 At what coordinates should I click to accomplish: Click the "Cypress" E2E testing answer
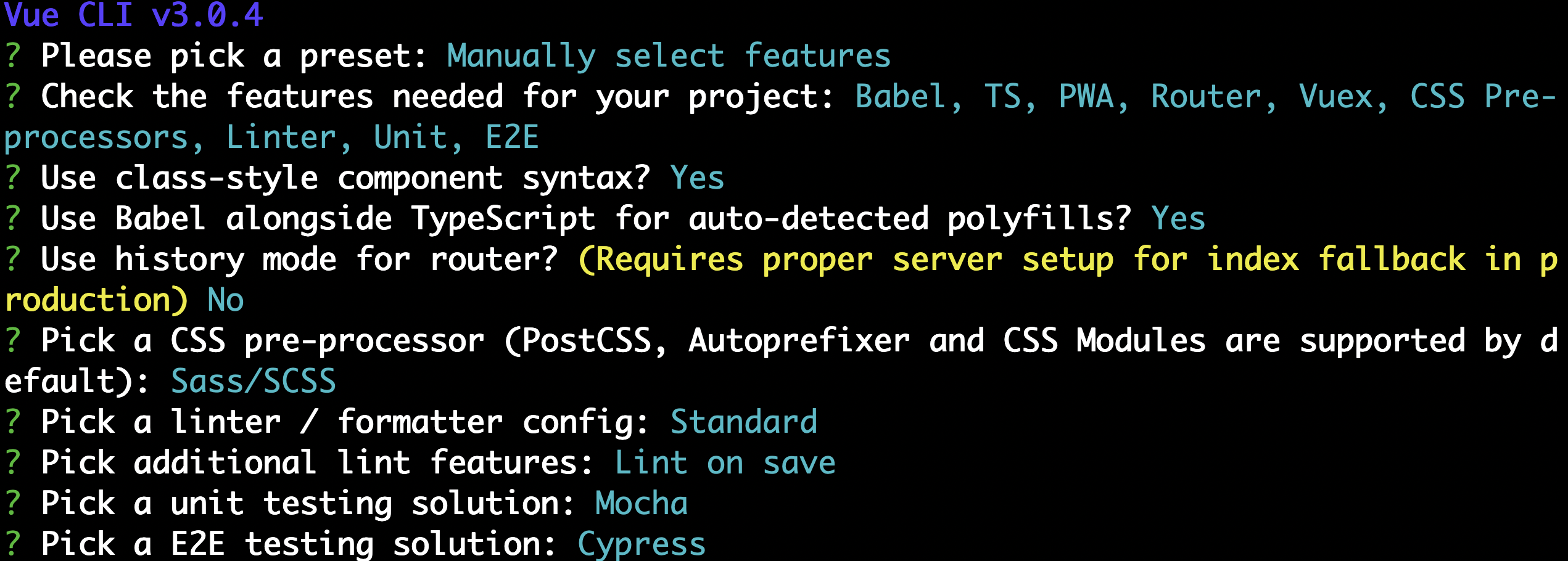click(642, 544)
